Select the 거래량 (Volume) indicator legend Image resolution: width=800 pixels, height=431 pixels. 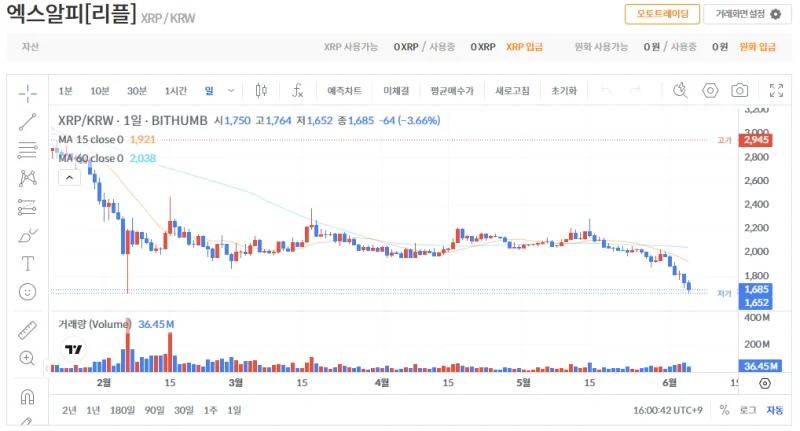click(94, 324)
